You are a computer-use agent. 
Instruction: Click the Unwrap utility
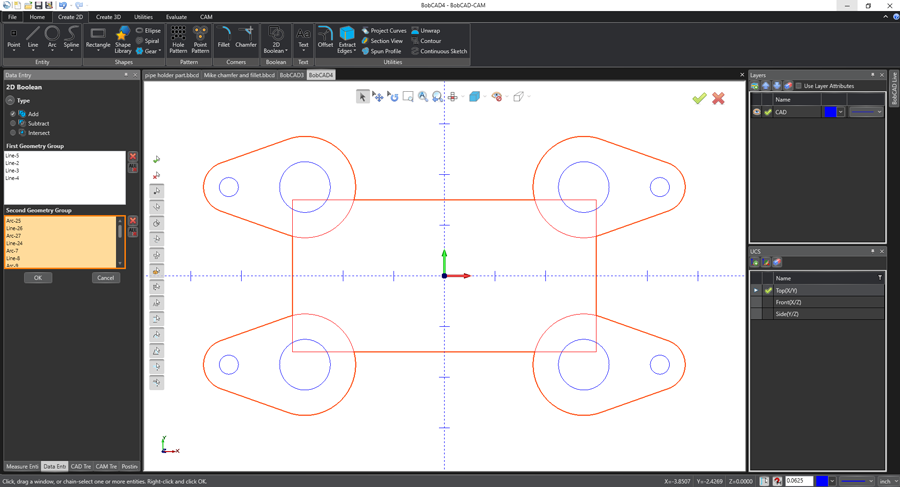coord(425,30)
